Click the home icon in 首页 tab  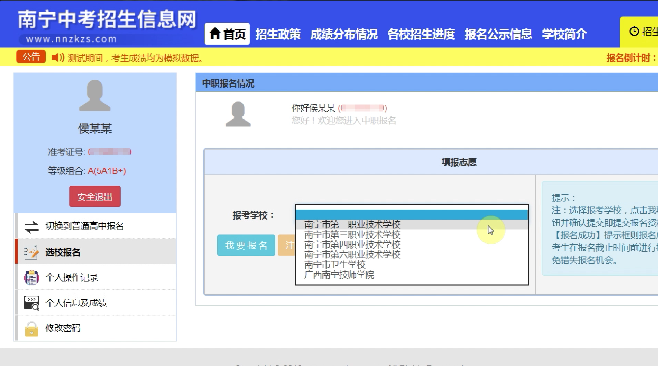tap(215, 33)
